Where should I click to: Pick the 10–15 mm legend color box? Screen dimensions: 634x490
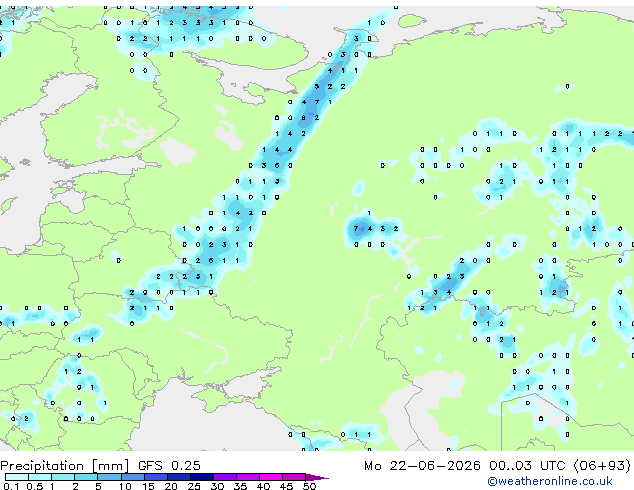pos(133,477)
